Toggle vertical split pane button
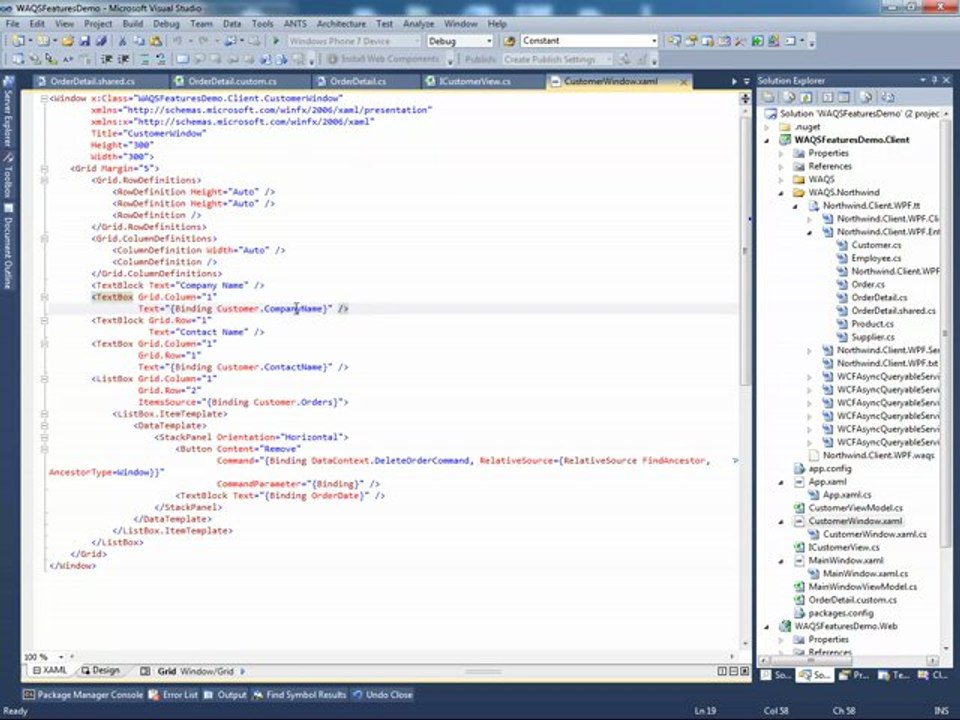The width and height of the screenshot is (960, 720). (722, 671)
